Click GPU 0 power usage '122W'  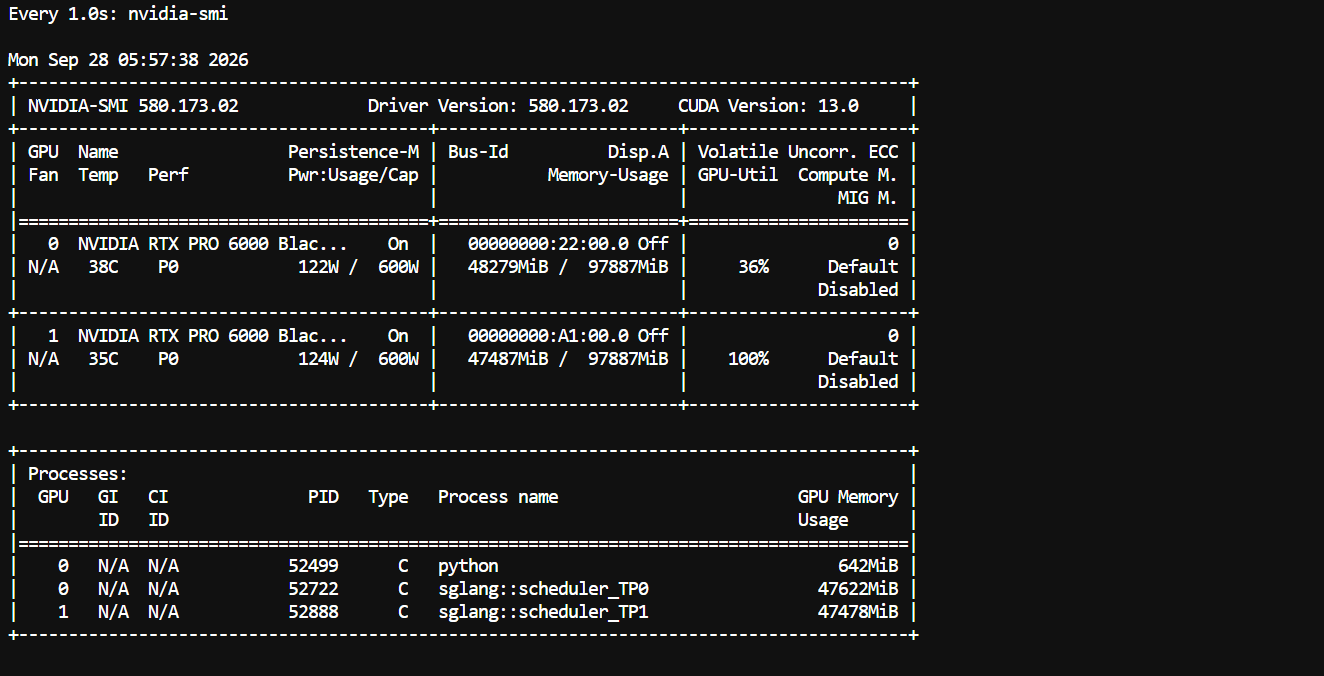coord(318,267)
